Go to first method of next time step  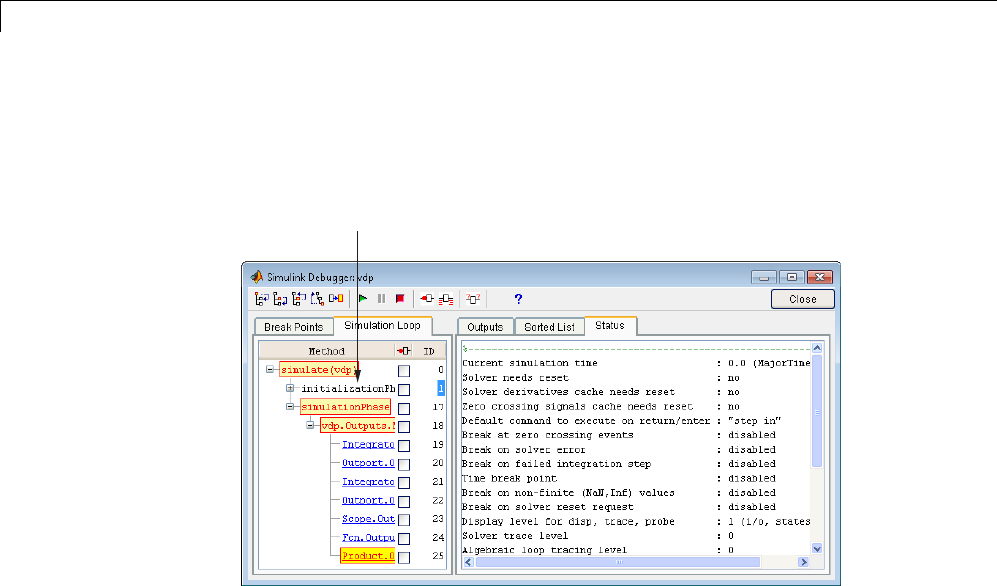pyautogui.click(x=317, y=299)
